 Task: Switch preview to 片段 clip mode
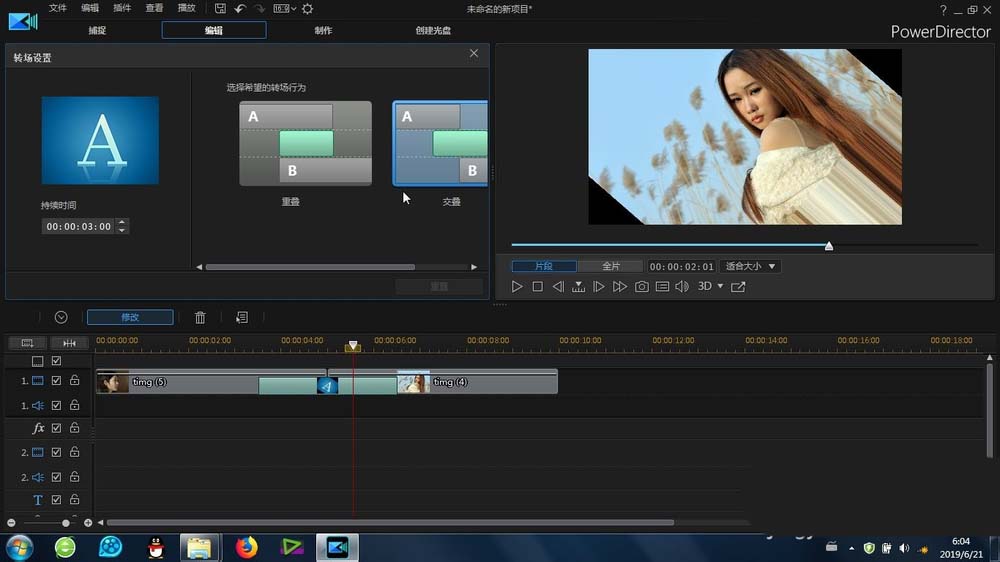tap(544, 266)
